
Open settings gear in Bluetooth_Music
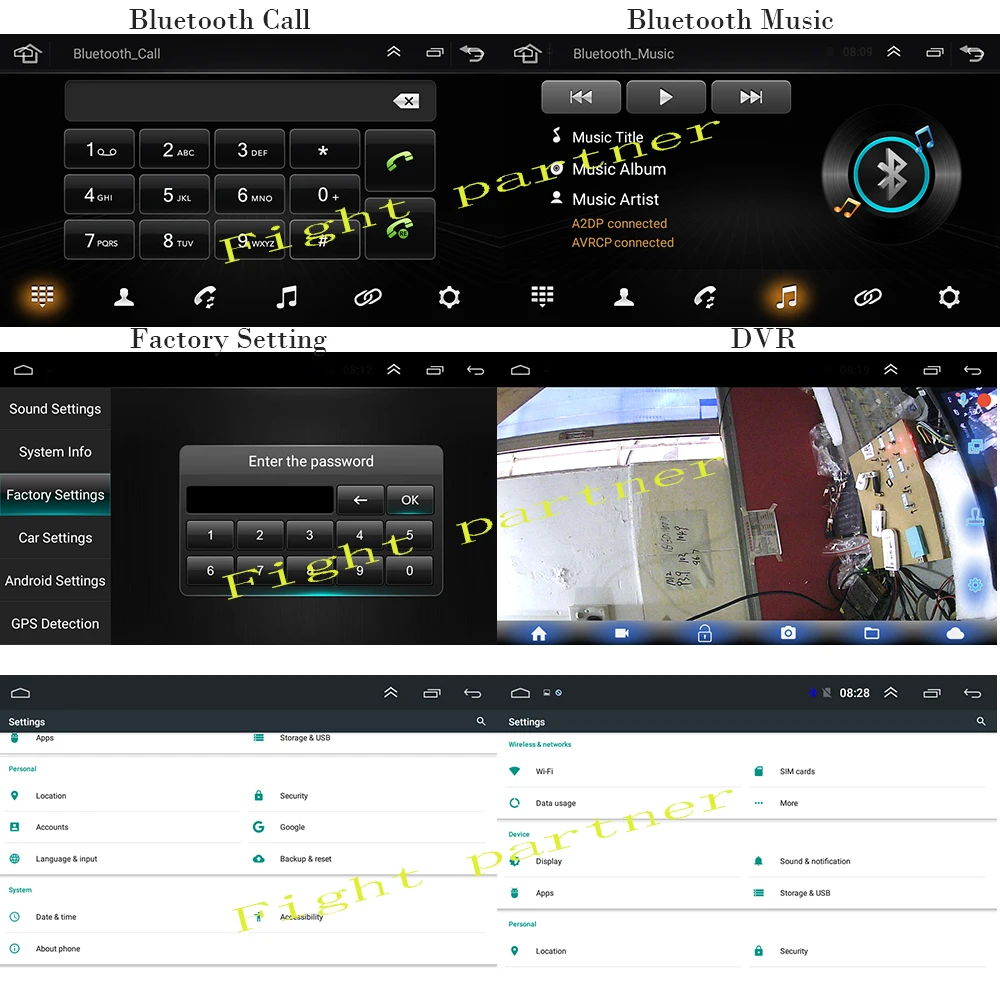[x=949, y=297]
